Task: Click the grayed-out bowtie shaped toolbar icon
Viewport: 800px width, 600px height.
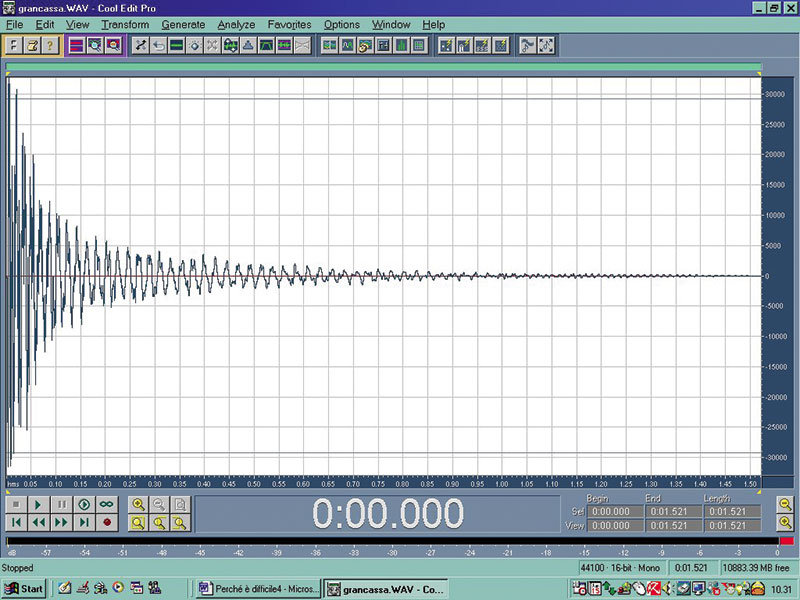Action: [x=302, y=46]
